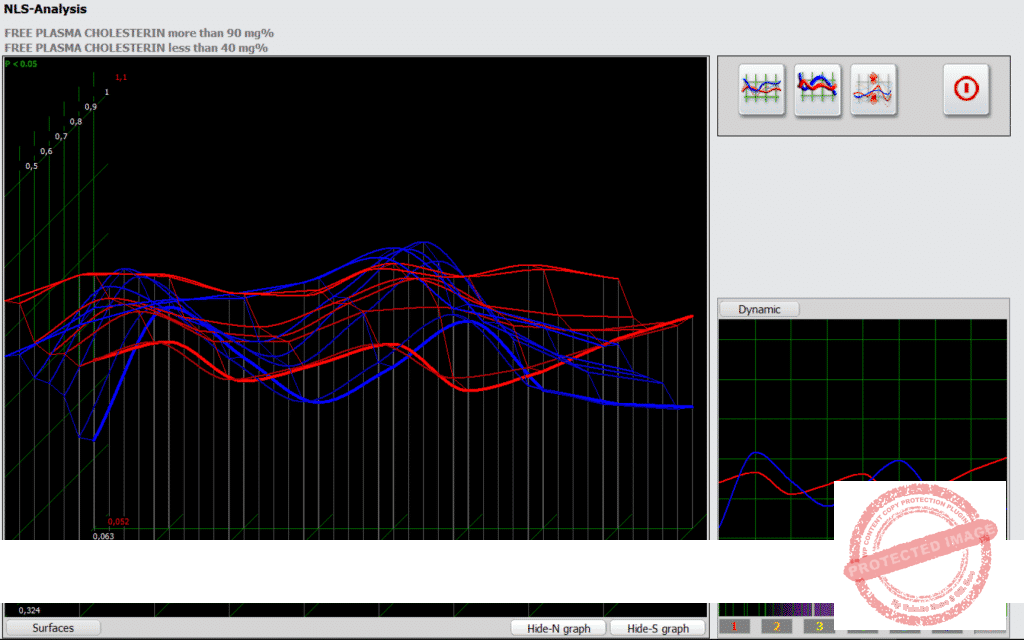Open the scattered red-dot graph icon

(x=874, y=90)
